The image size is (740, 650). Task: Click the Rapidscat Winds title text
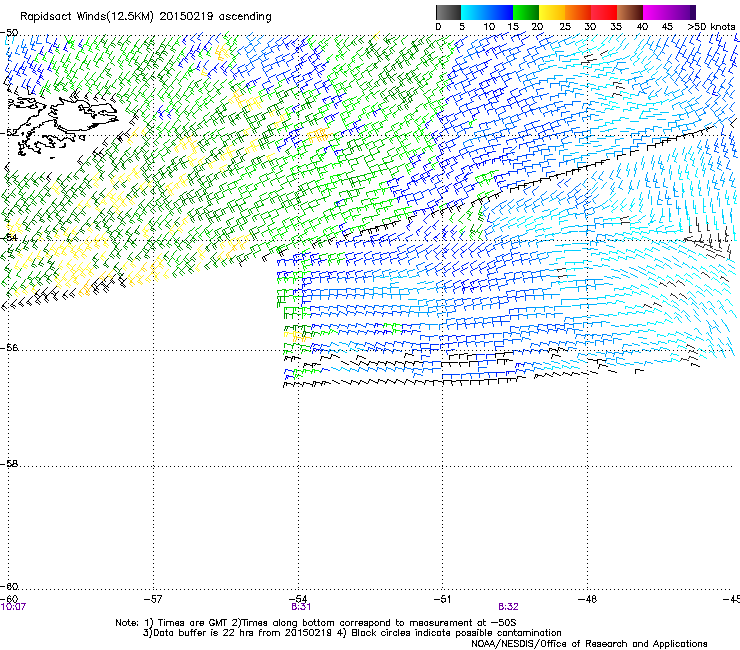[x=146, y=17]
